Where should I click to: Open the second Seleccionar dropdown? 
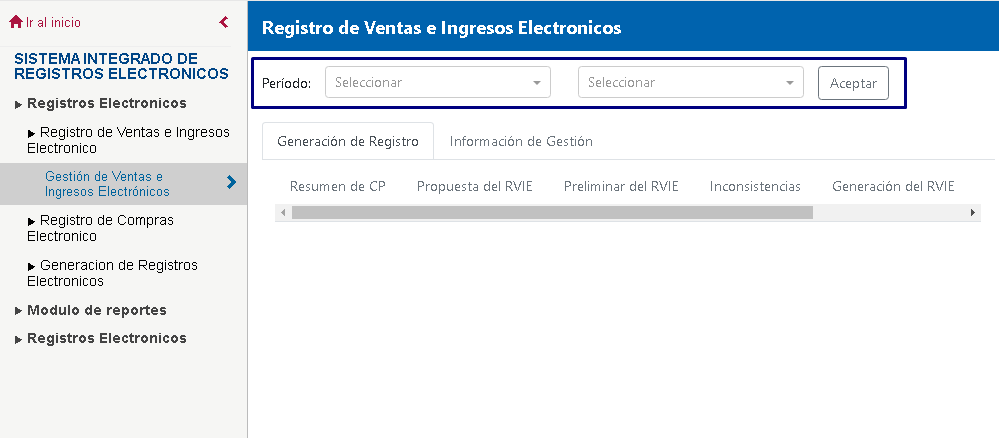click(691, 82)
